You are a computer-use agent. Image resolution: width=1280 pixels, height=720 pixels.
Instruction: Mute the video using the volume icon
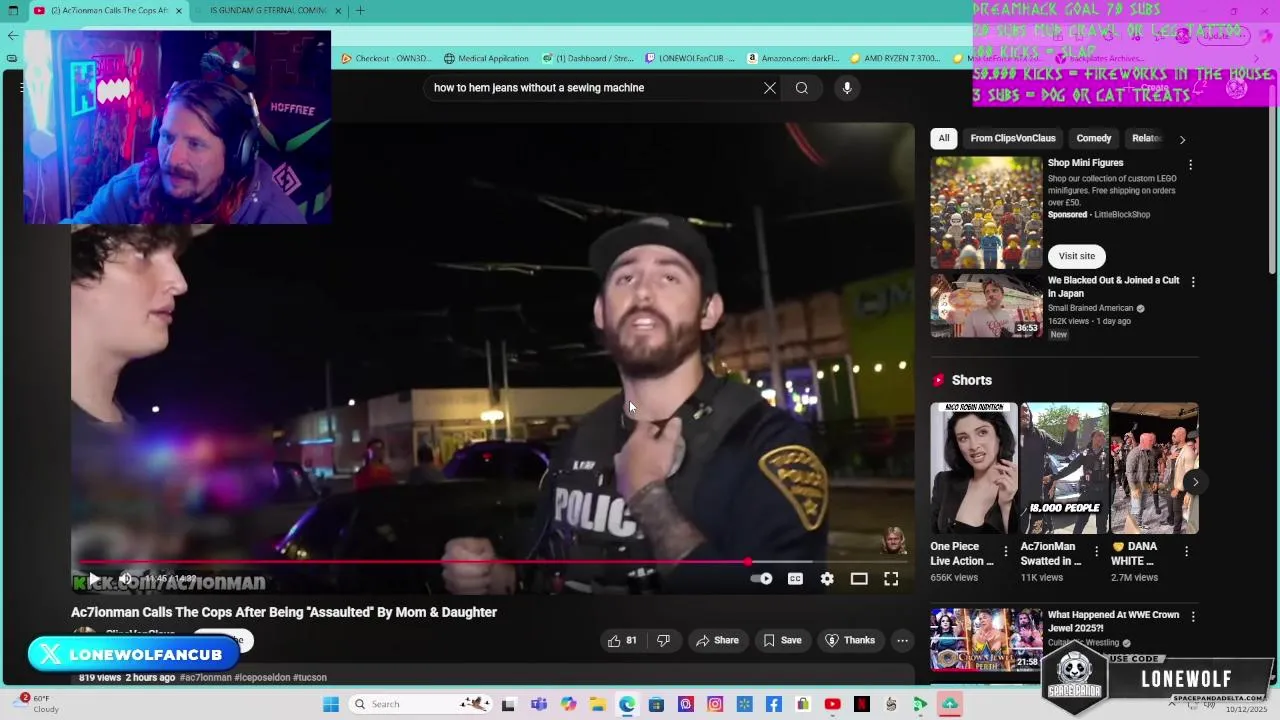[x=126, y=579]
